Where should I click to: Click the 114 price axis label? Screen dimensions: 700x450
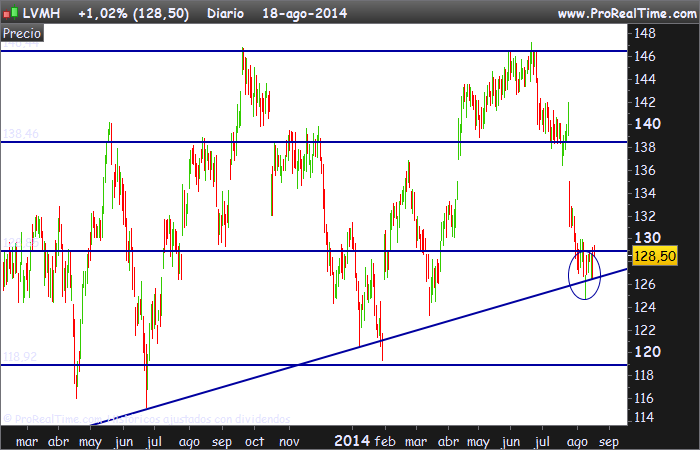[x=645, y=418]
